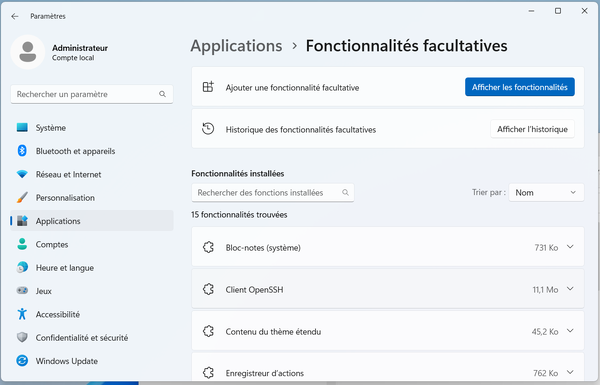Click the Contenu du thème étendu gear icon
Screen dimensions: 600x385
pyautogui.click(x=208, y=331)
